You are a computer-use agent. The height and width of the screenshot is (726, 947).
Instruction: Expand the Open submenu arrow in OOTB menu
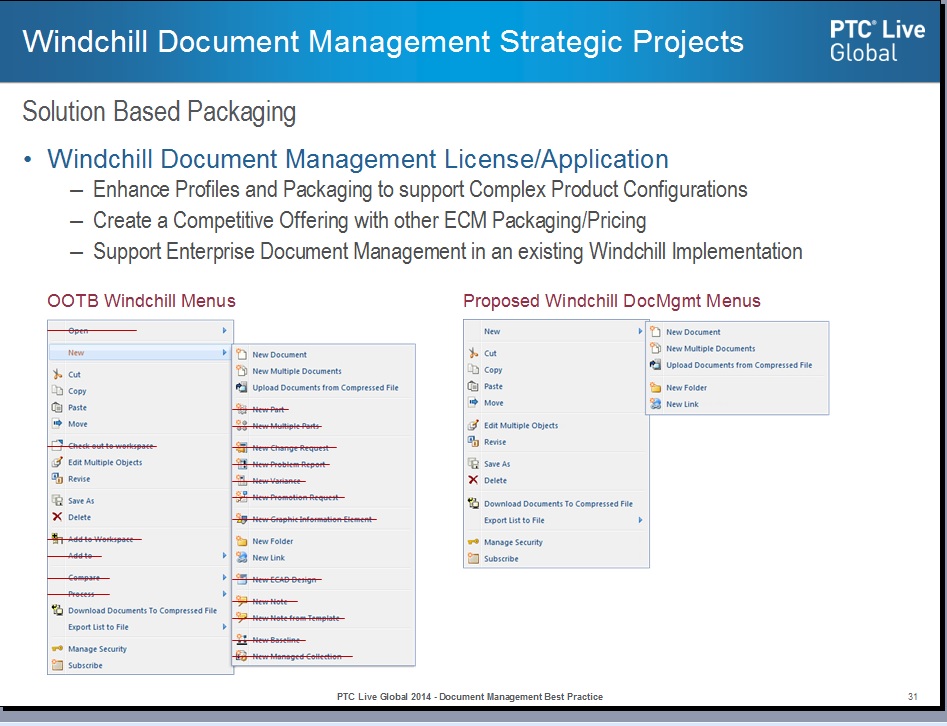[x=224, y=330]
